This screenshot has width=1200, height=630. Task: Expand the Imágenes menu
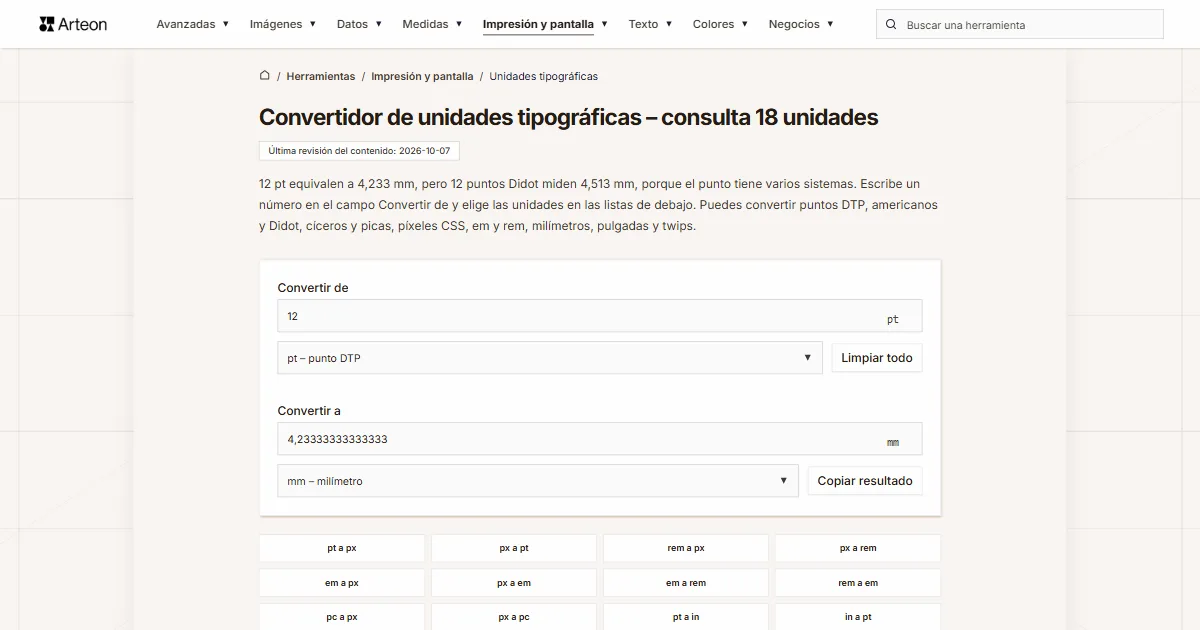[x=283, y=24]
